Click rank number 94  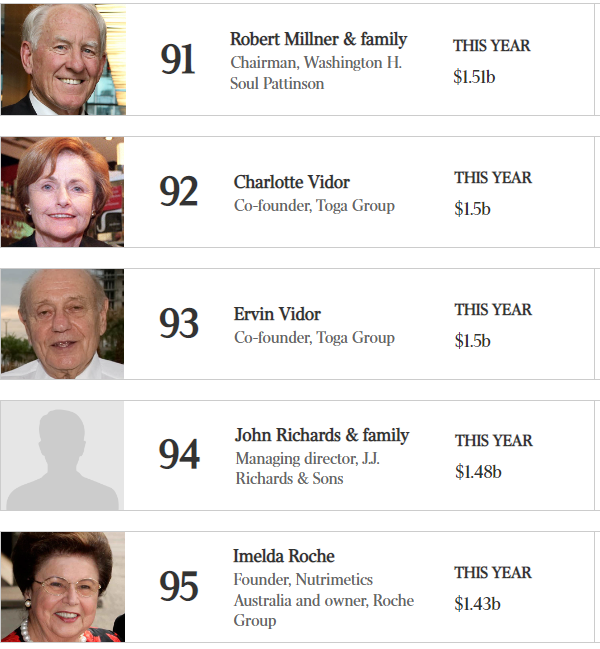179,454
